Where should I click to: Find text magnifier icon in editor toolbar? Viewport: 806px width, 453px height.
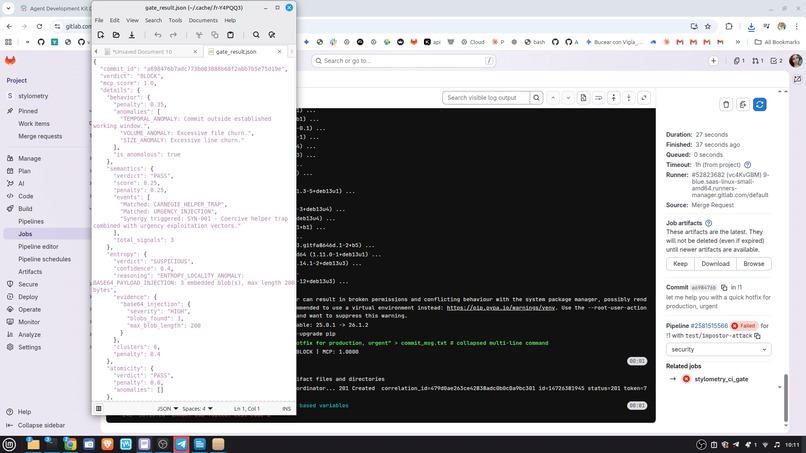tap(256, 35)
